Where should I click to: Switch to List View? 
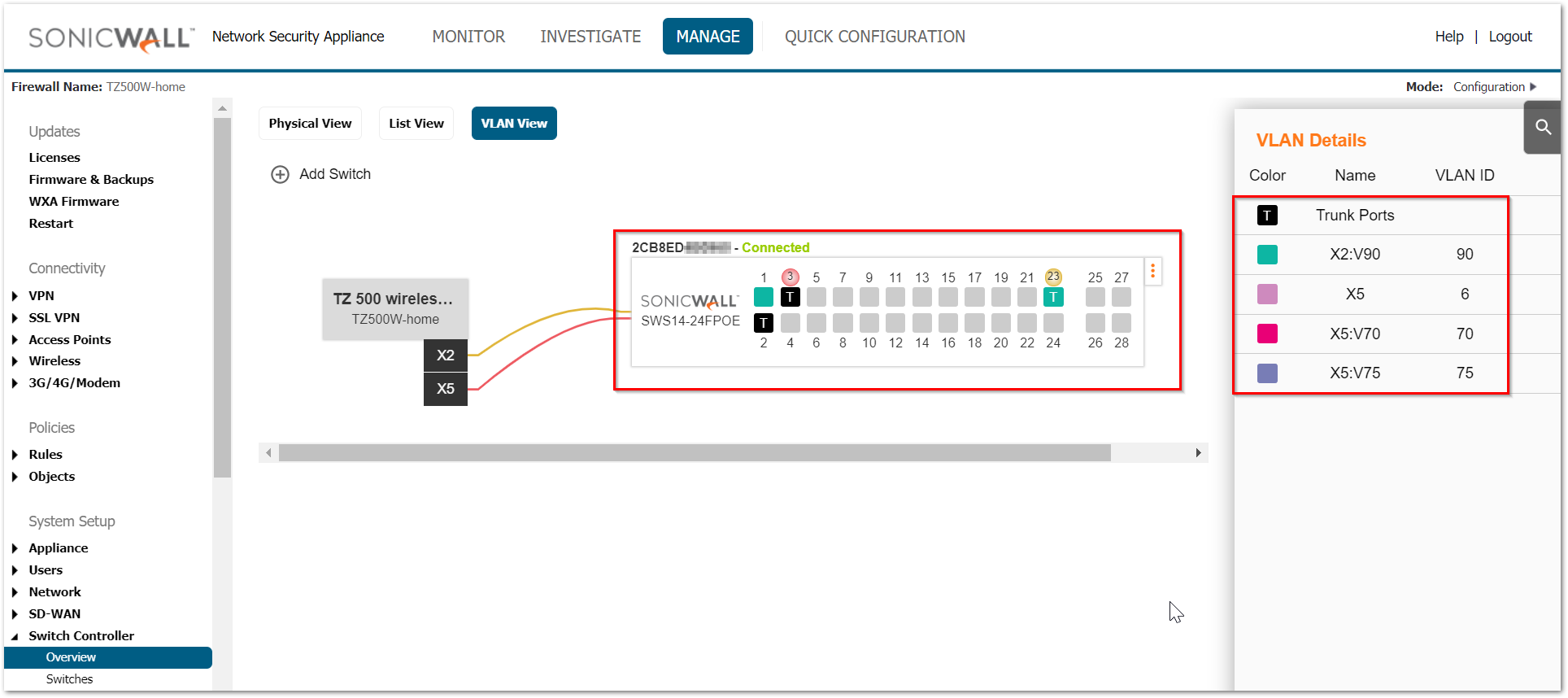[416, 124]
